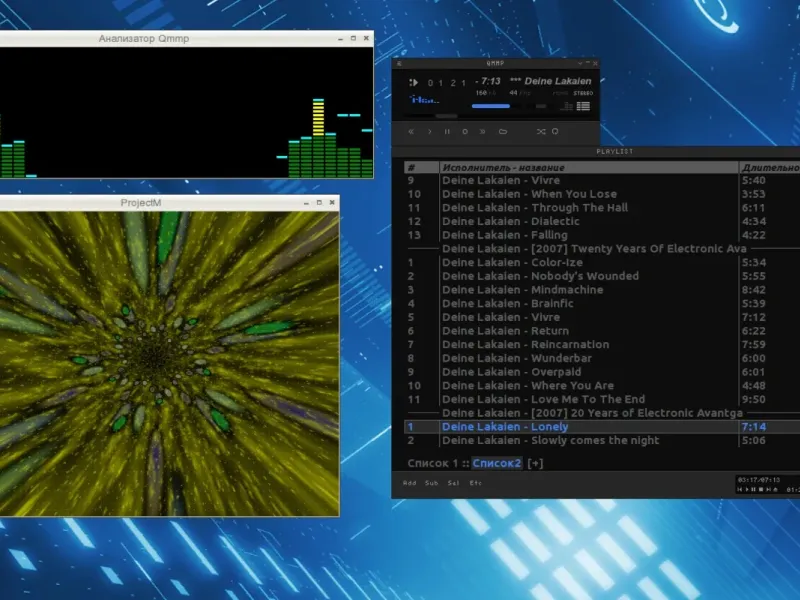Pause playback in the Qmmp player
800x600 pixels.
[x=447, y=131]
